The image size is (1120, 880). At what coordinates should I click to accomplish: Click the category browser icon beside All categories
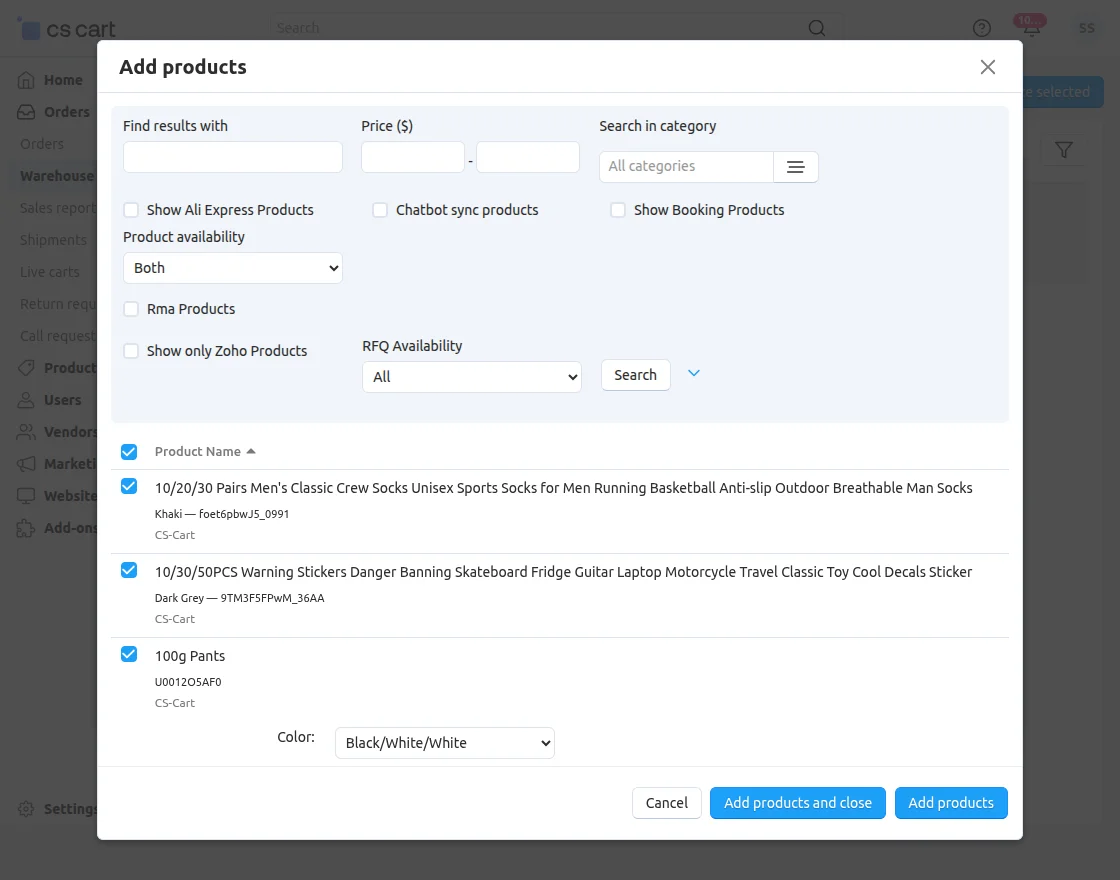click(796, 166)
